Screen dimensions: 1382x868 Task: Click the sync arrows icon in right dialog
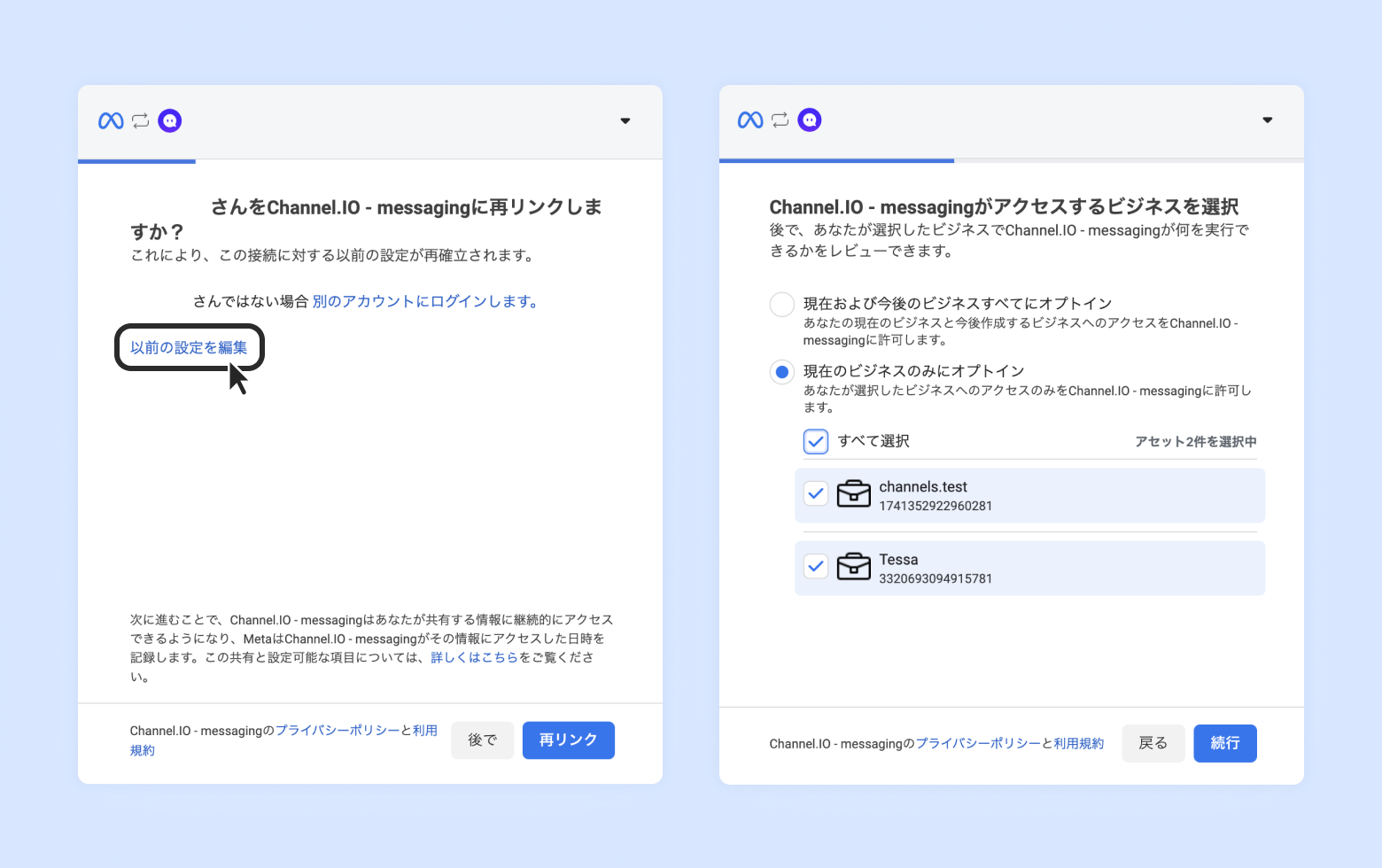(780, 120)
